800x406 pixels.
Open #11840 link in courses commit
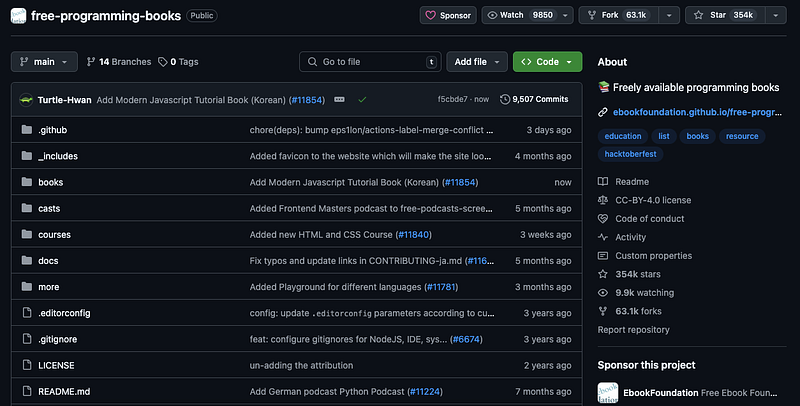413,235
